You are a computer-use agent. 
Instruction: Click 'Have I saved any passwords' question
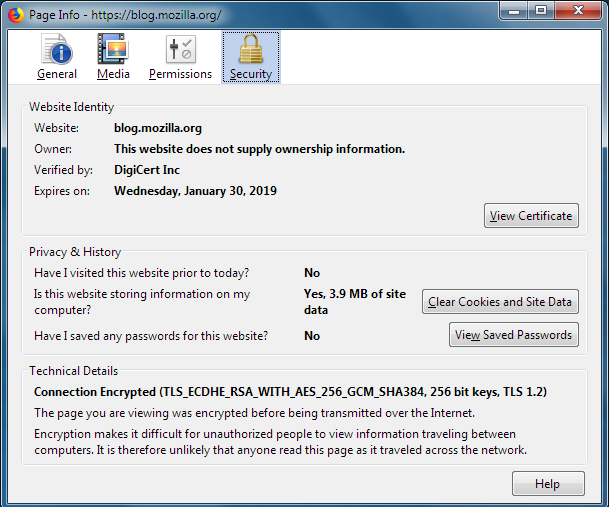tap(151, 336)
